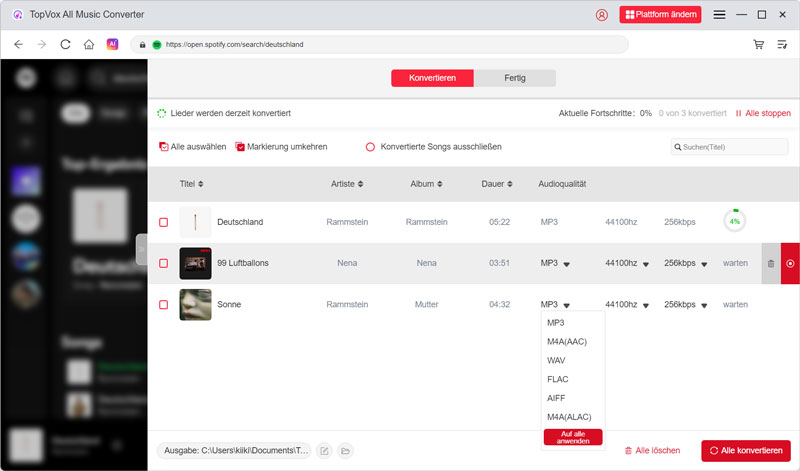Edit the output path with pencil icon

[324, 451]
